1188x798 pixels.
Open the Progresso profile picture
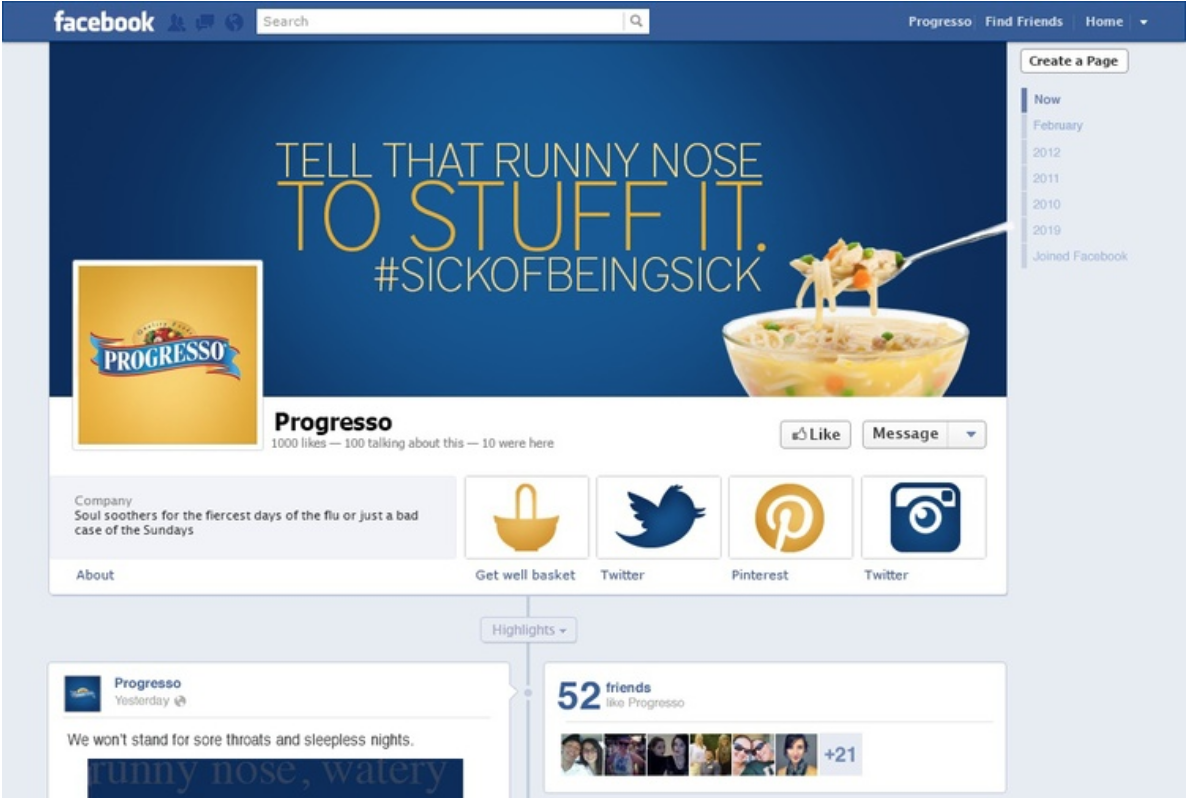pos(167,355)
